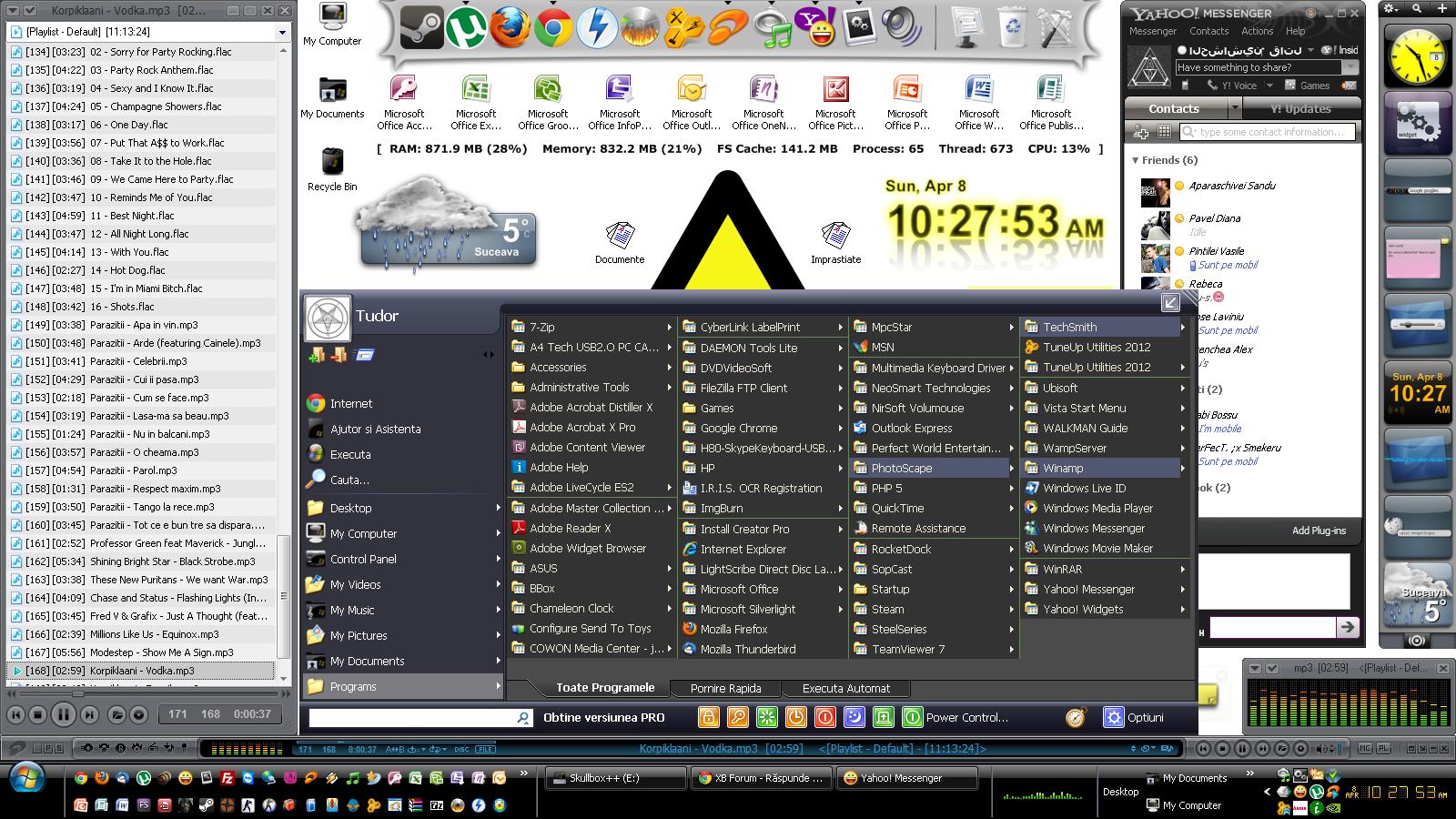Click the lock icon in Power Control bar

(x=708, y=717)
